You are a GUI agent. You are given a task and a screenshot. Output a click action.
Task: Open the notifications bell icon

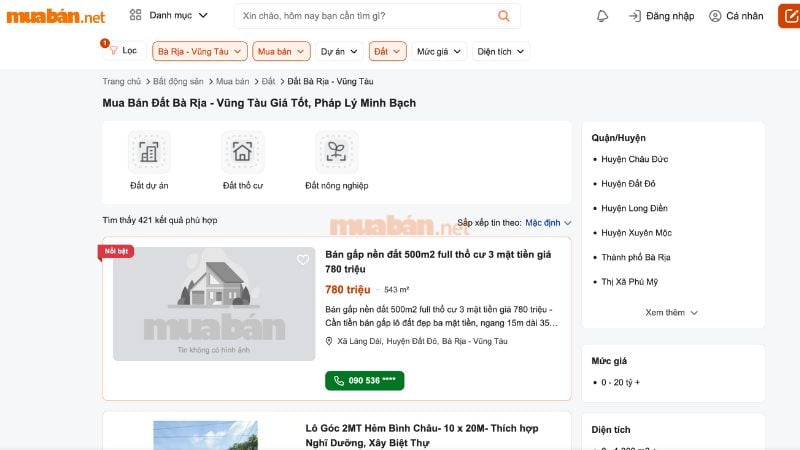click(602, 16)
